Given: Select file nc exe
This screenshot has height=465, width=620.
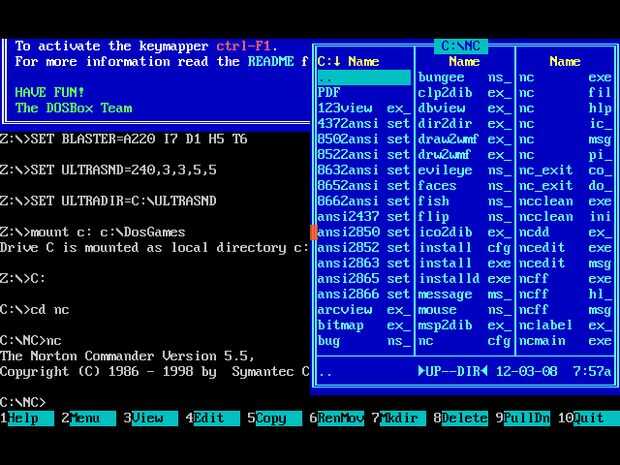Looking at the screenshot, I should pos(565,77).
